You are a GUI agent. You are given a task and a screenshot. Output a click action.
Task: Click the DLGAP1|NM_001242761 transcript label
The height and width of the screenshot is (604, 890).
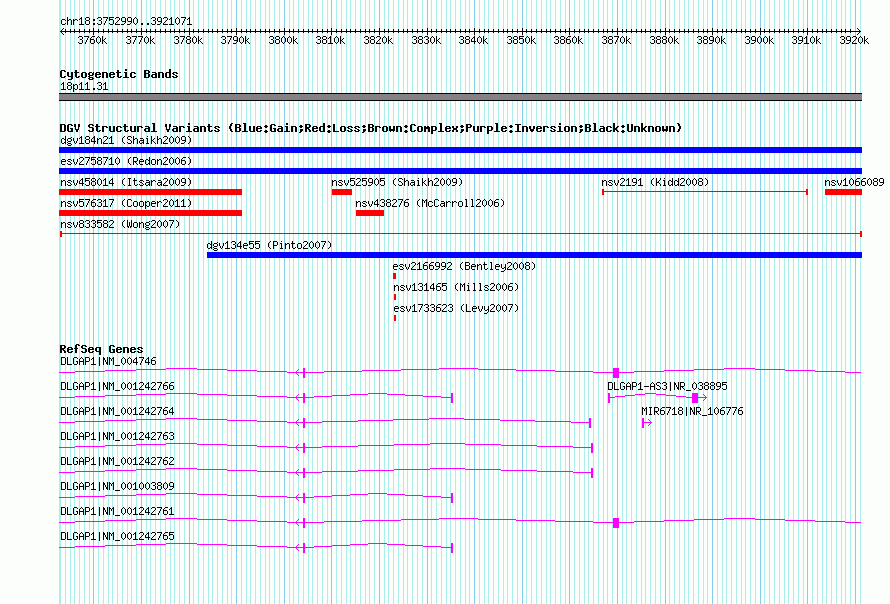tap(117, 511)
